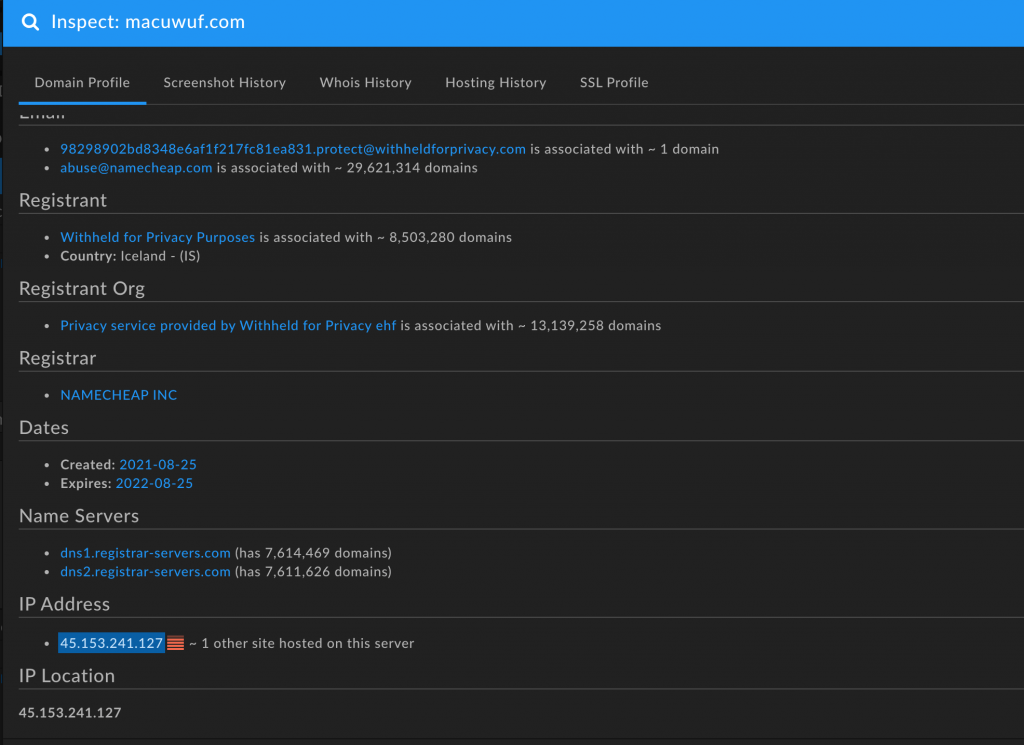Screen dimensions: 1024x745
Task: Click the IP Location section heading
Action: (x=67, y=676)
